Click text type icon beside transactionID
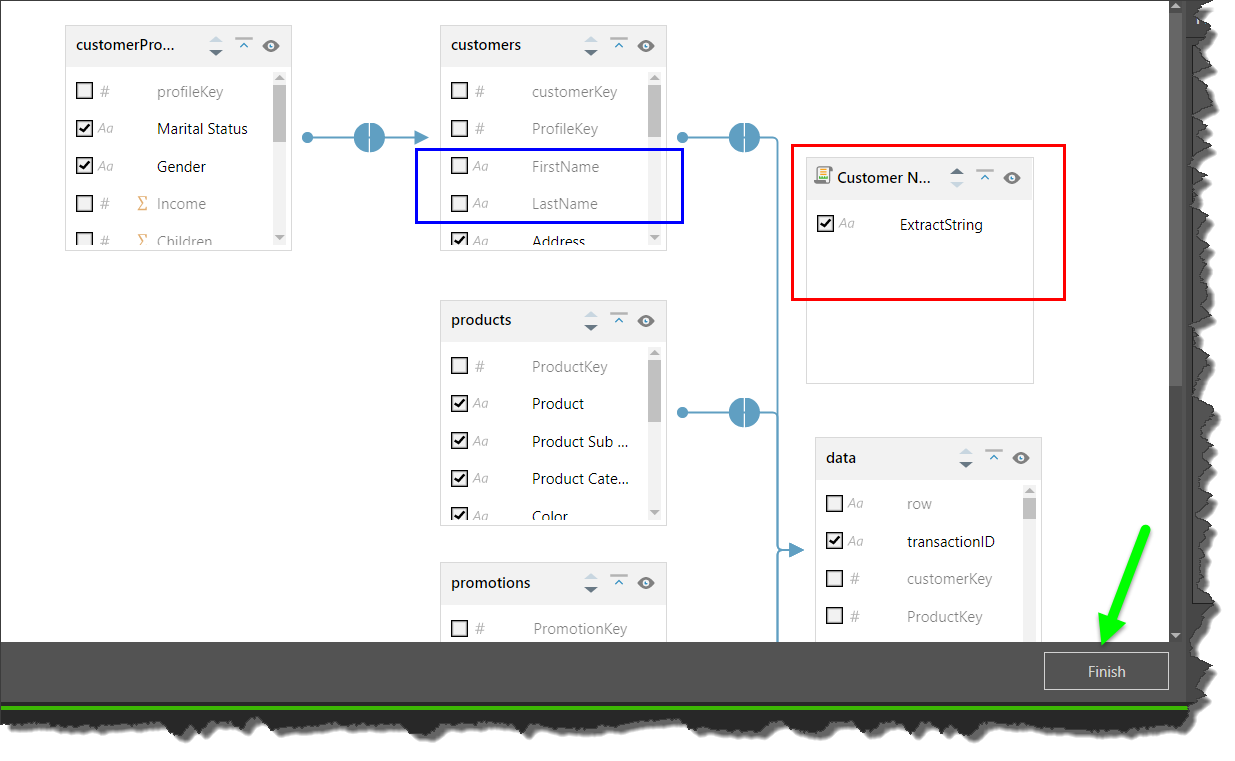 click(x=856, y=541)
